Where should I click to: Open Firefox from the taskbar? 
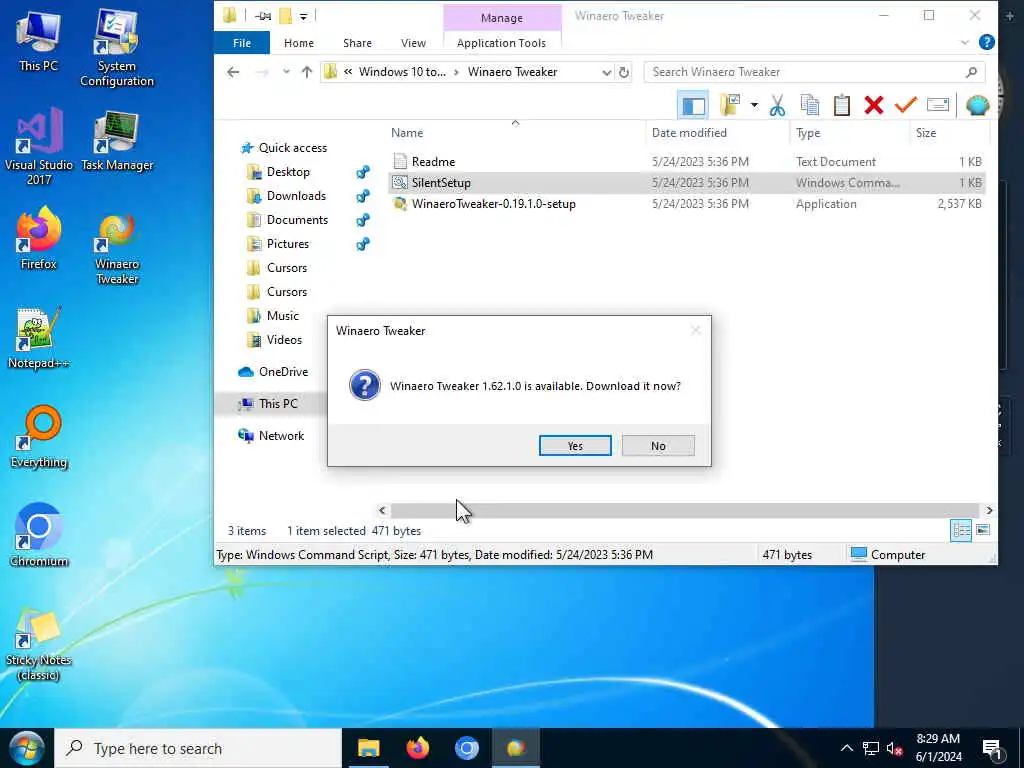click(418, 748)
